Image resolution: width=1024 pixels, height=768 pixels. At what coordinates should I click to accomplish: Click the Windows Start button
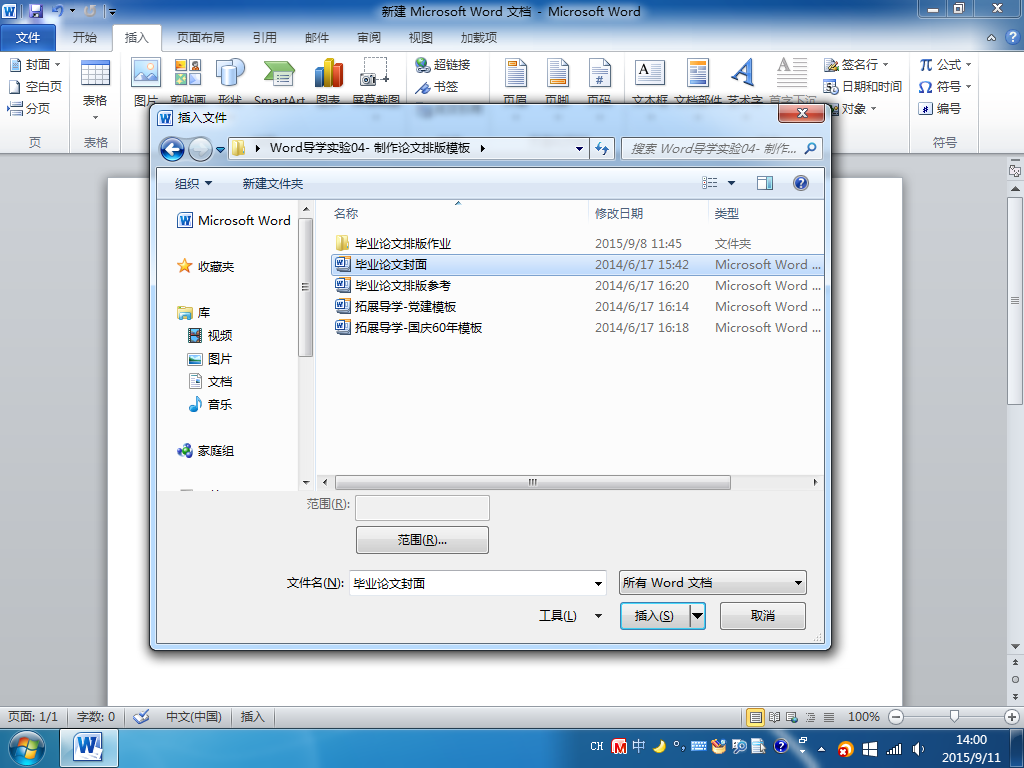pos(26,748)
